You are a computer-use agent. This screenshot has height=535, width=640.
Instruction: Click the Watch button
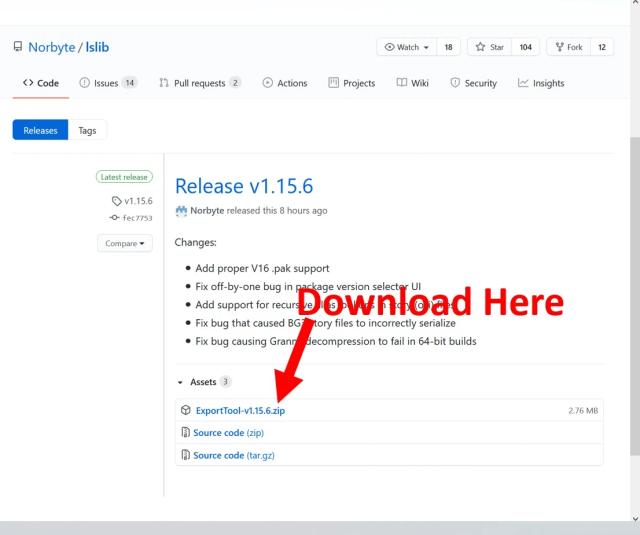coord(407,47)
